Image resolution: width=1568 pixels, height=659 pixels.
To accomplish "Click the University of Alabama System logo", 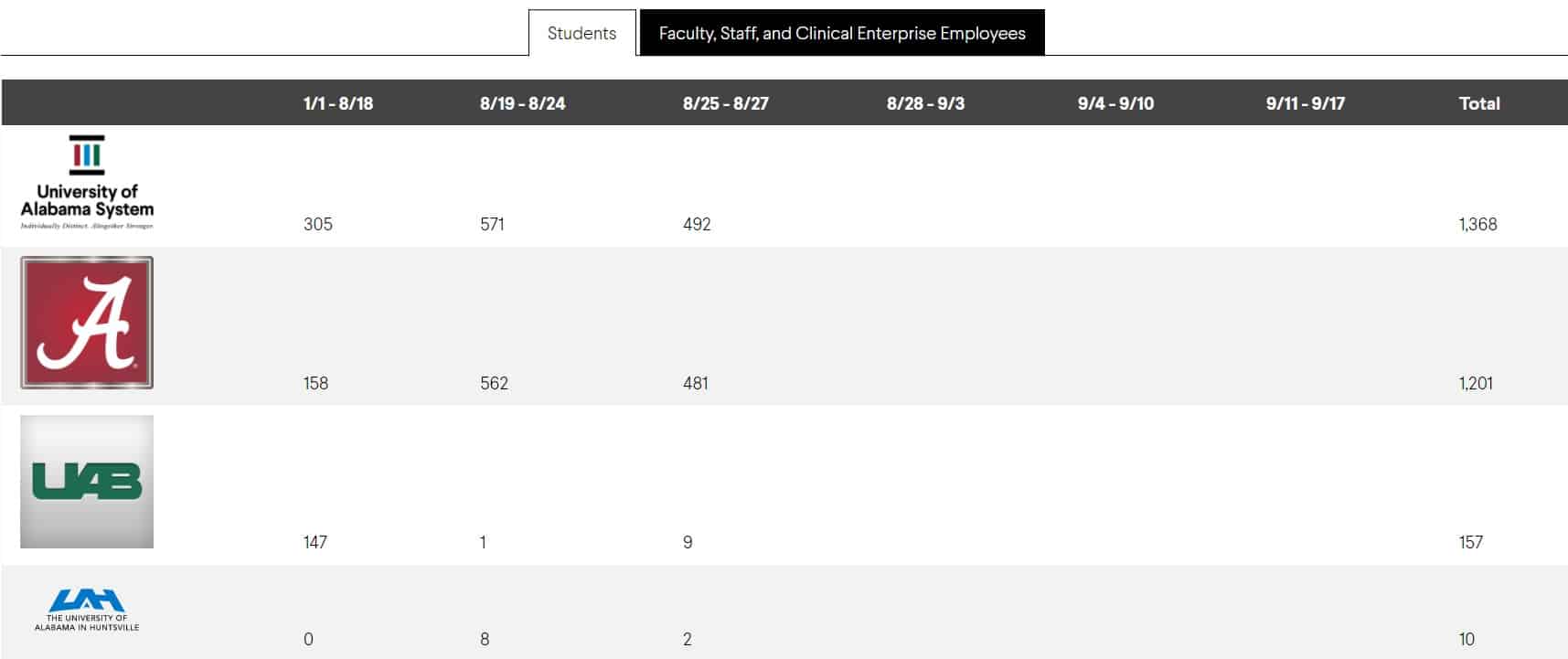I will click(x=87, y=183).
